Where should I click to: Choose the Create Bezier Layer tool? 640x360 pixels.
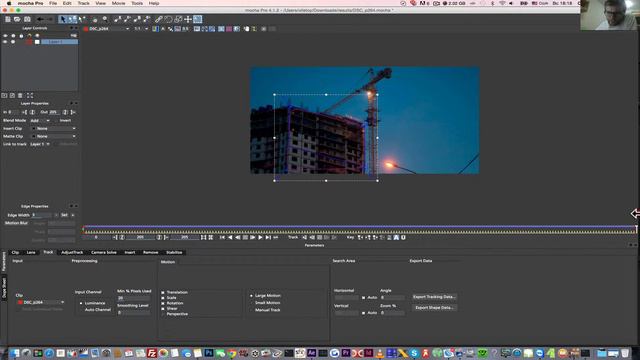(137, 19)
